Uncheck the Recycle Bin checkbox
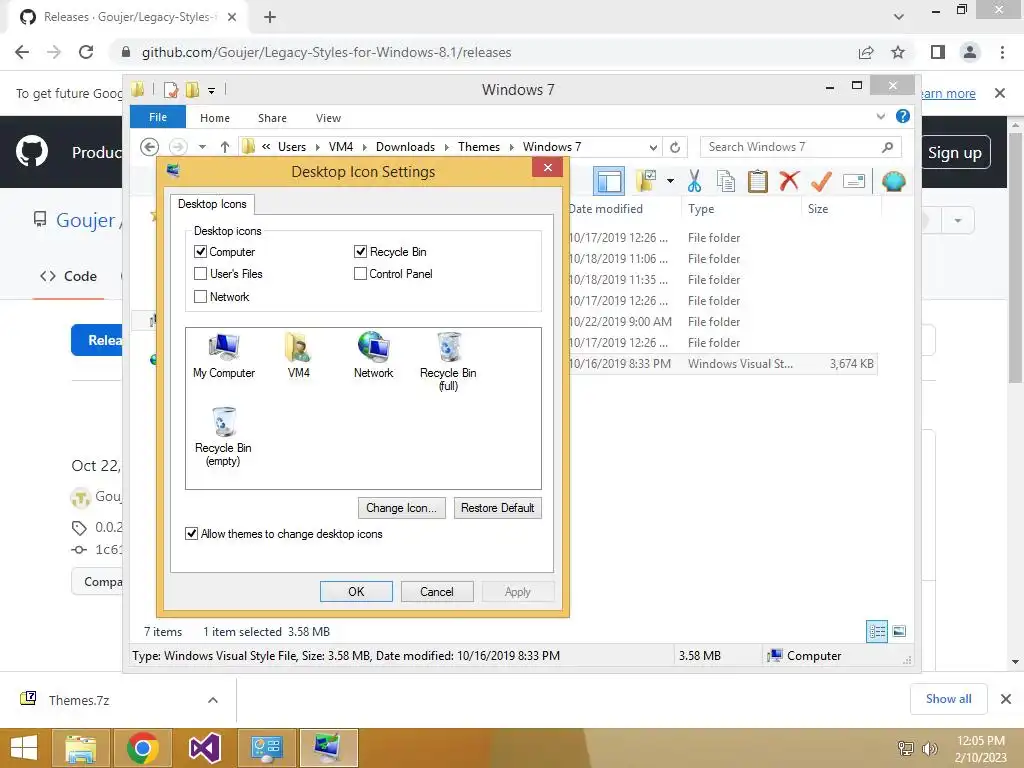Screen dimensions: 1024x768 [x=360, y=251]
